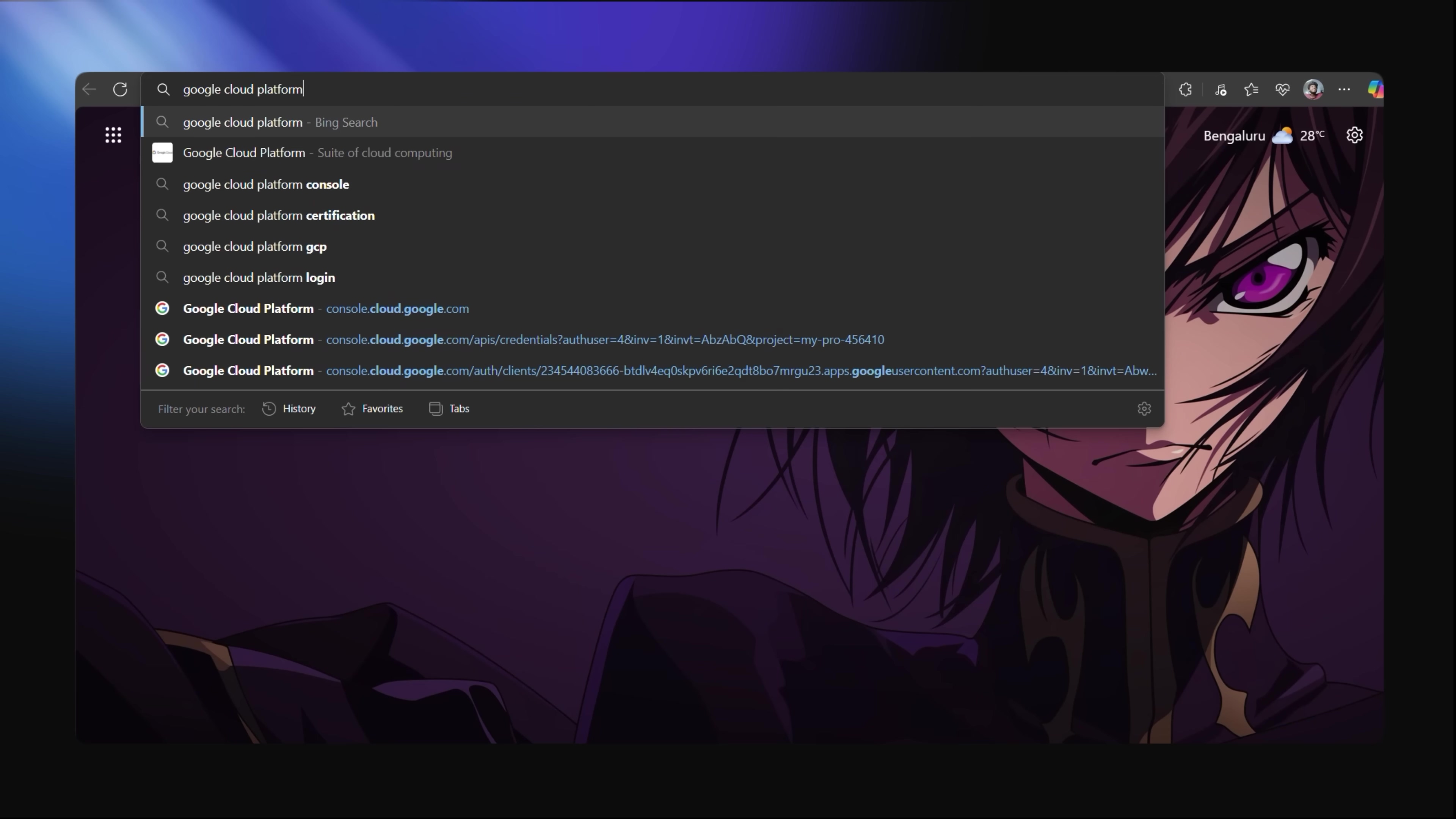Open the Extensions puzzle icon
The image size is (1456, 819).
1185,89
